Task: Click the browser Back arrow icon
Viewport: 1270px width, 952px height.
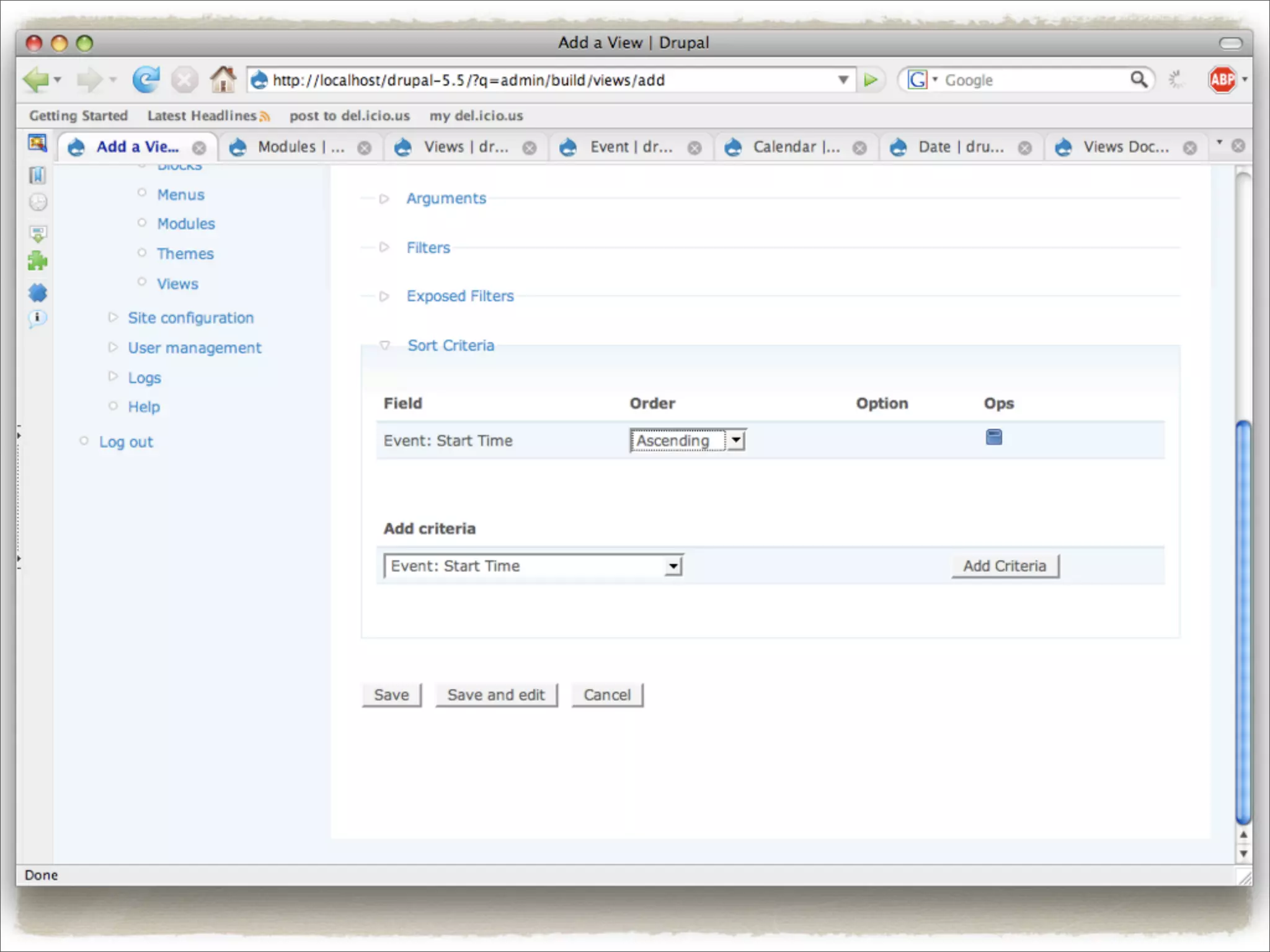Action: 35,80
